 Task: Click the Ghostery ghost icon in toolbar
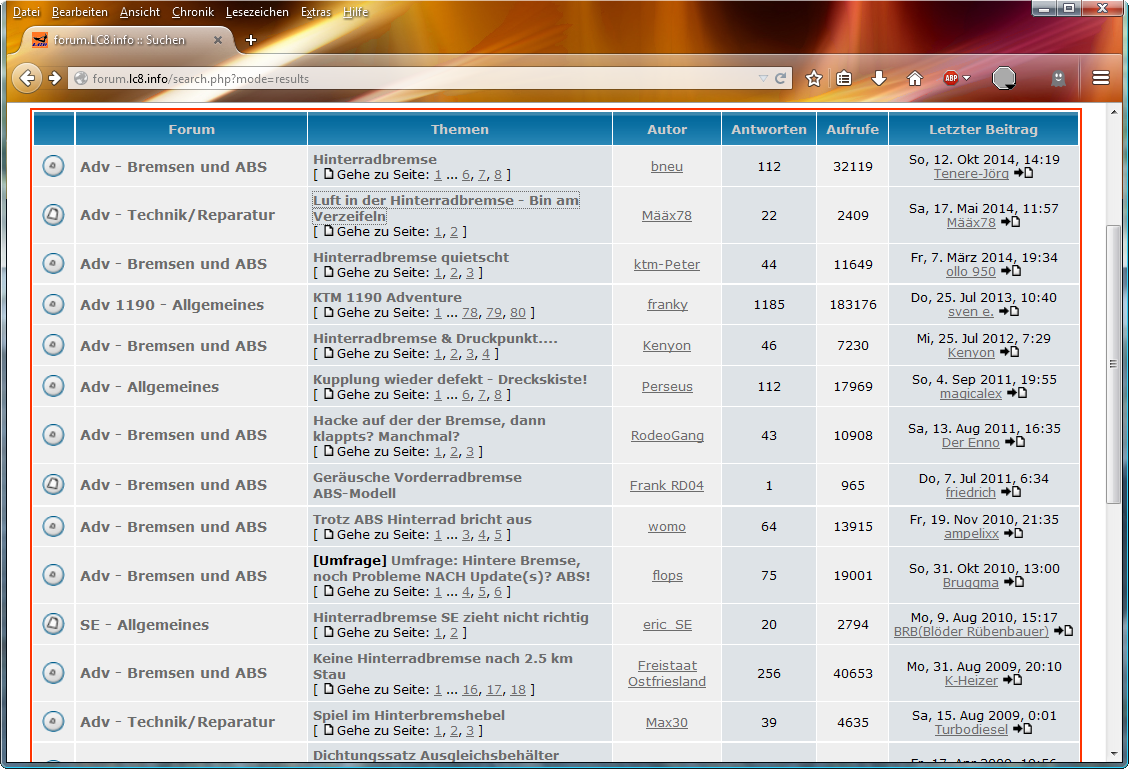pyautogui.click(x=1058, y=78)
